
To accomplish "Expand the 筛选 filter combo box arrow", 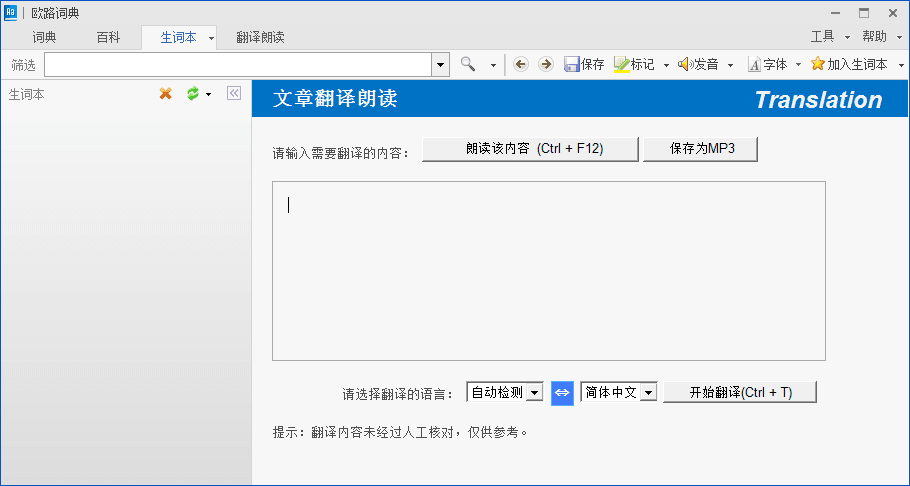I will [x=441, y=64].
